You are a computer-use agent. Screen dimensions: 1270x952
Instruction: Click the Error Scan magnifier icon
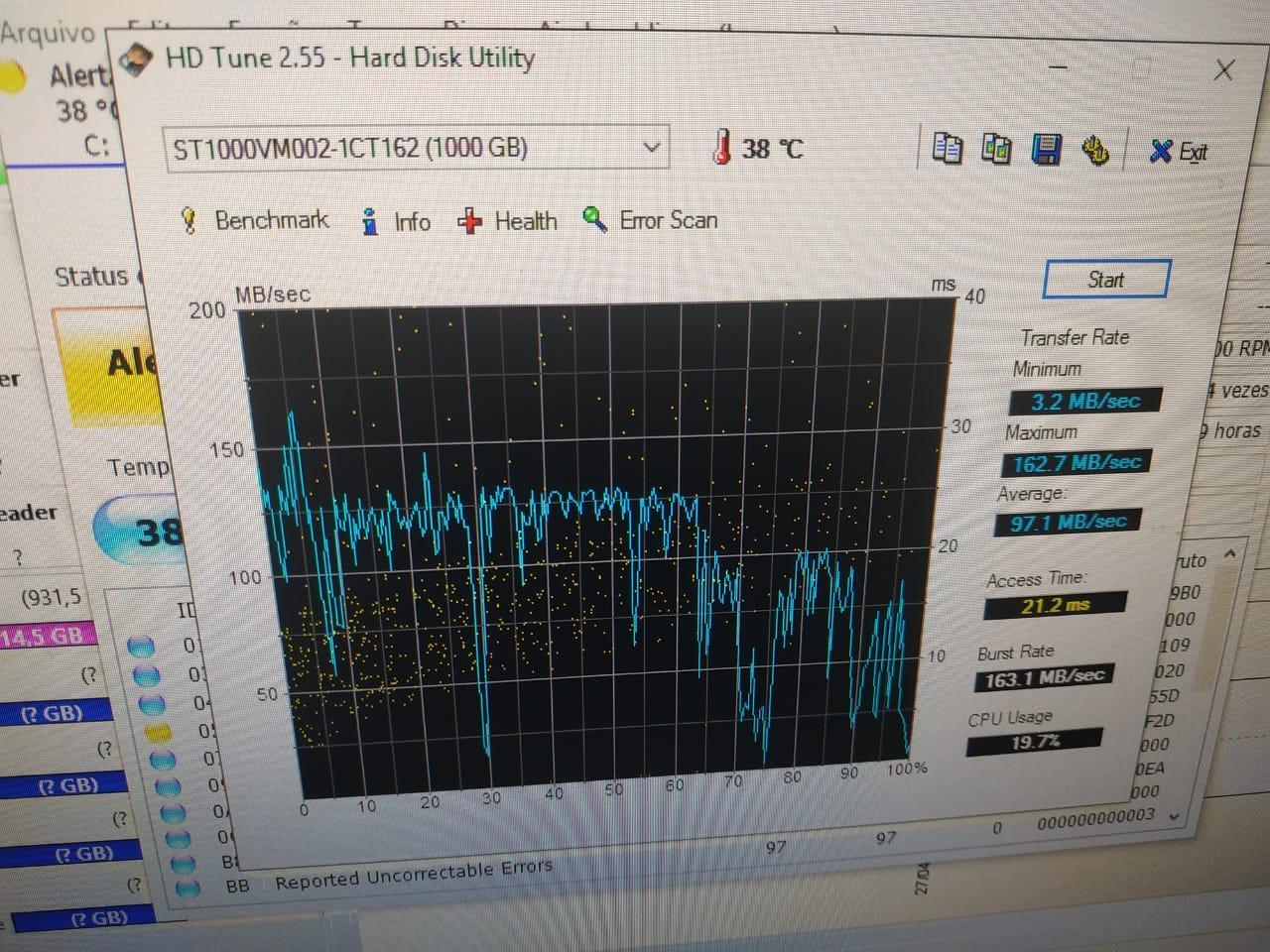[x=595, y=219]
